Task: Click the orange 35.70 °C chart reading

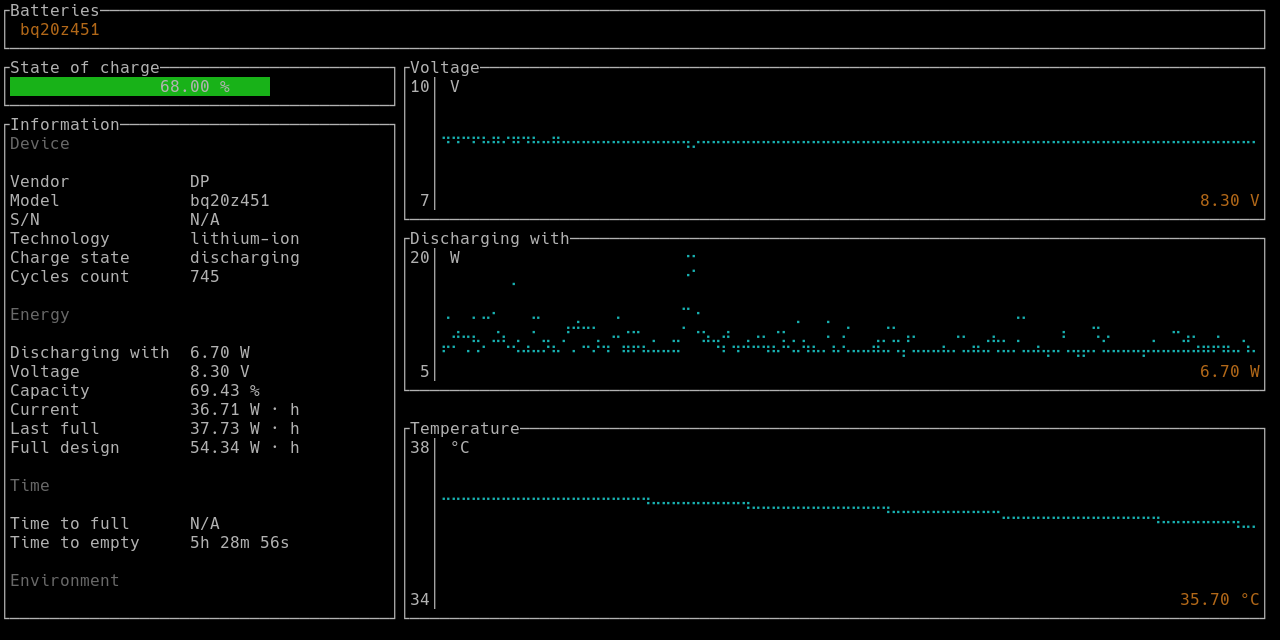Action: click(1220, 600)
